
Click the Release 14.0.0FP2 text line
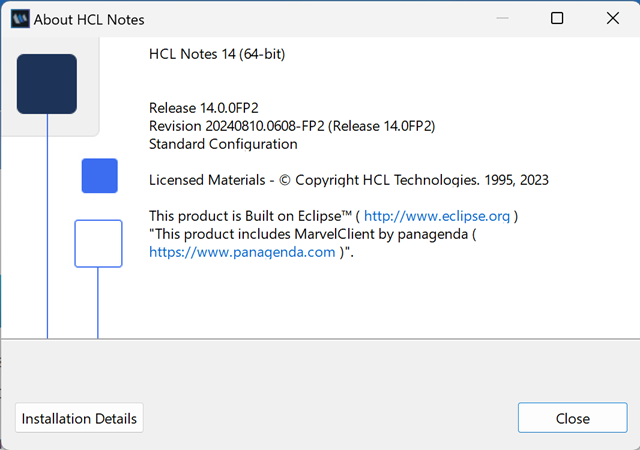204,108
